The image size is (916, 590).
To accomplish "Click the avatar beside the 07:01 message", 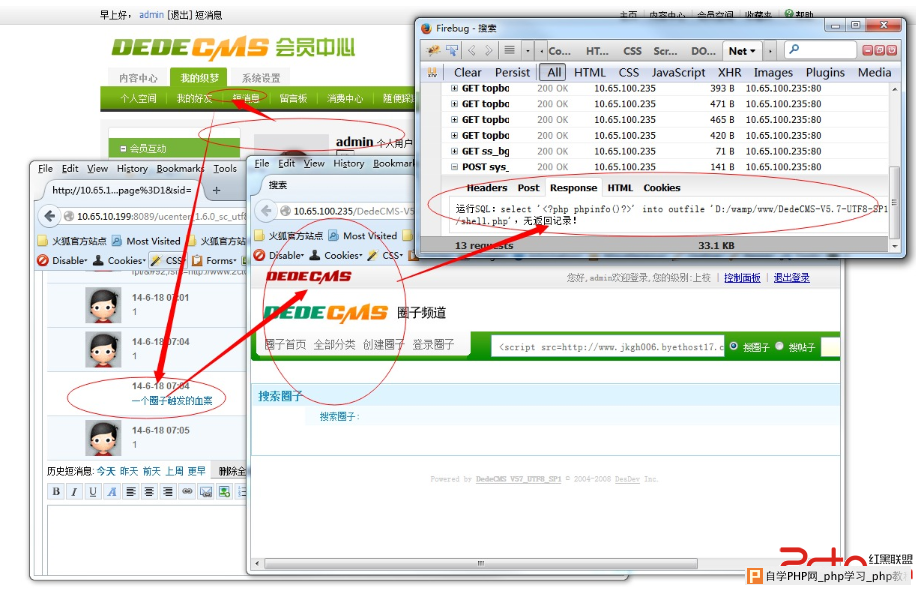I will pos(103,305).
